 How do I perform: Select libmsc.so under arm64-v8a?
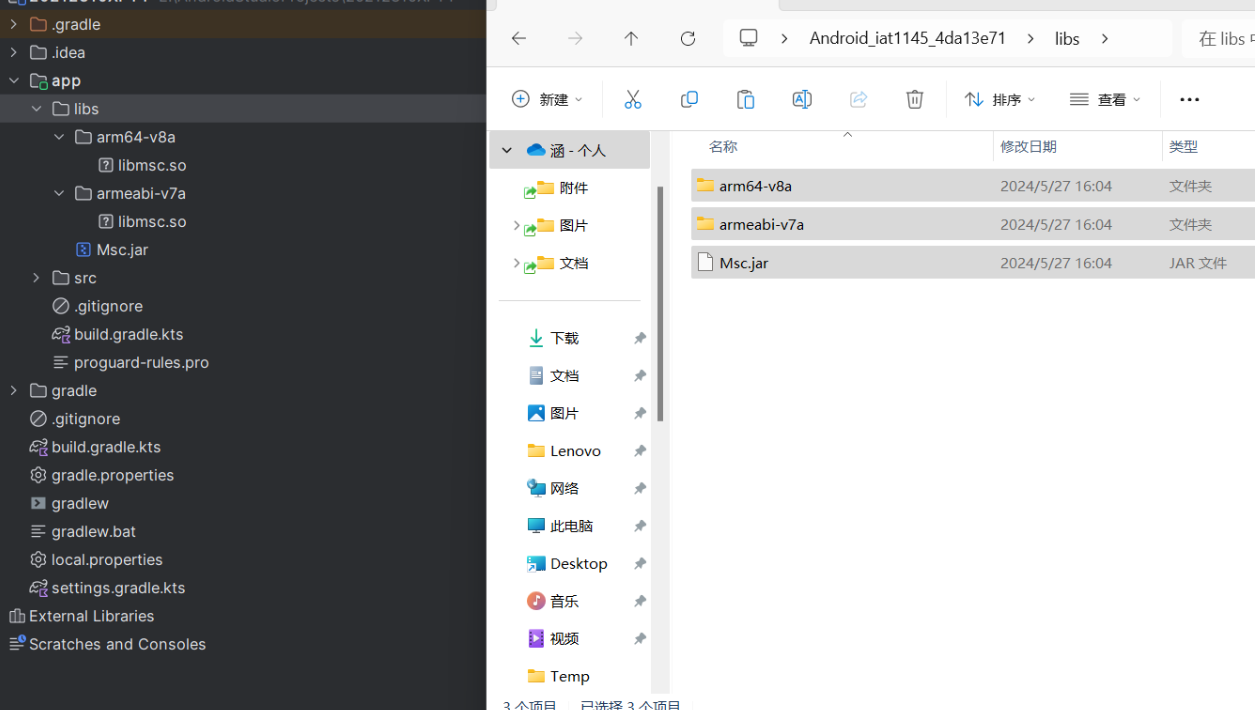point(152,165)
